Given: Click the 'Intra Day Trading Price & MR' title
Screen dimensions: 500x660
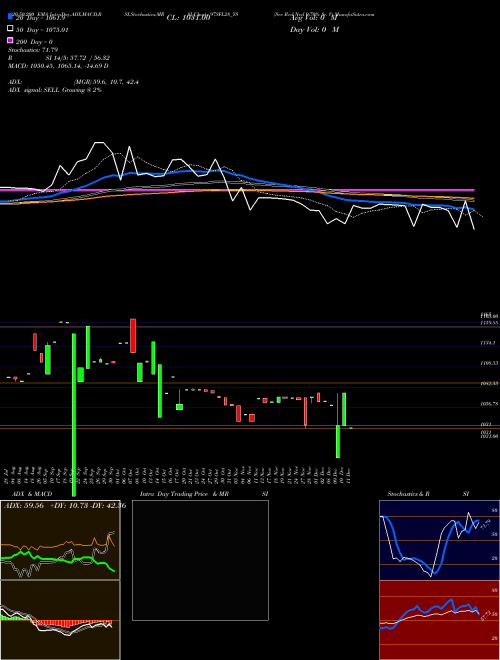Looking at the screenshot, I should coord(184,494).
